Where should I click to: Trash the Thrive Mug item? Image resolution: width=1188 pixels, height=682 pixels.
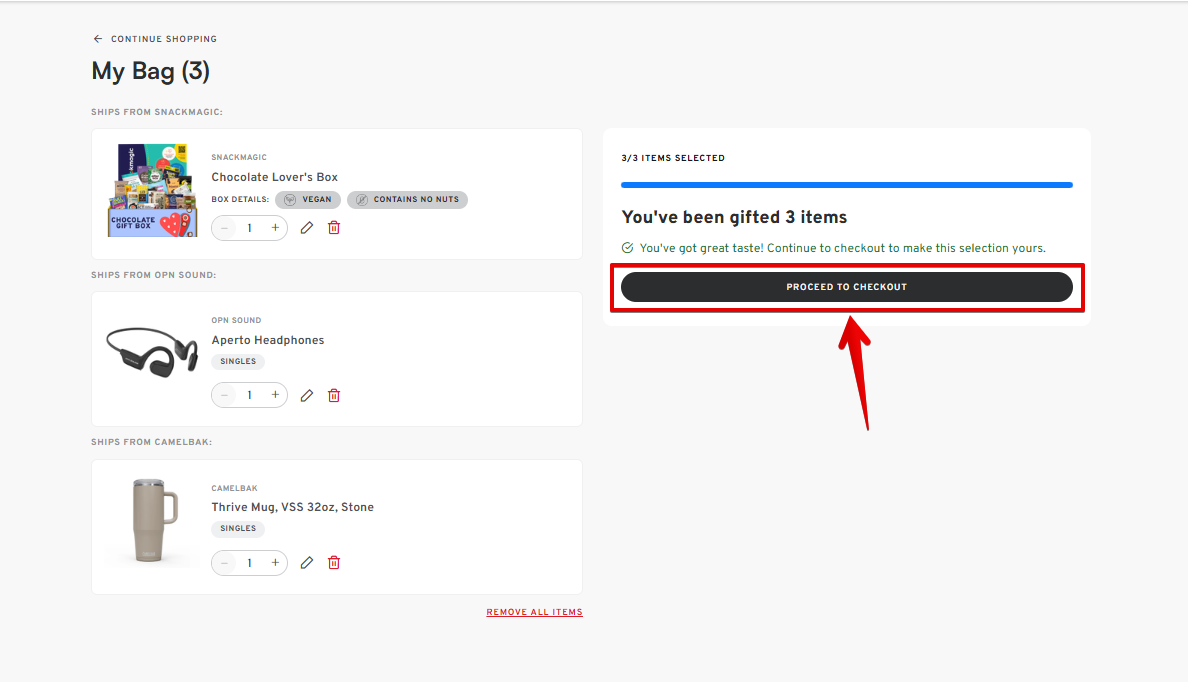(x=334, y=563)
